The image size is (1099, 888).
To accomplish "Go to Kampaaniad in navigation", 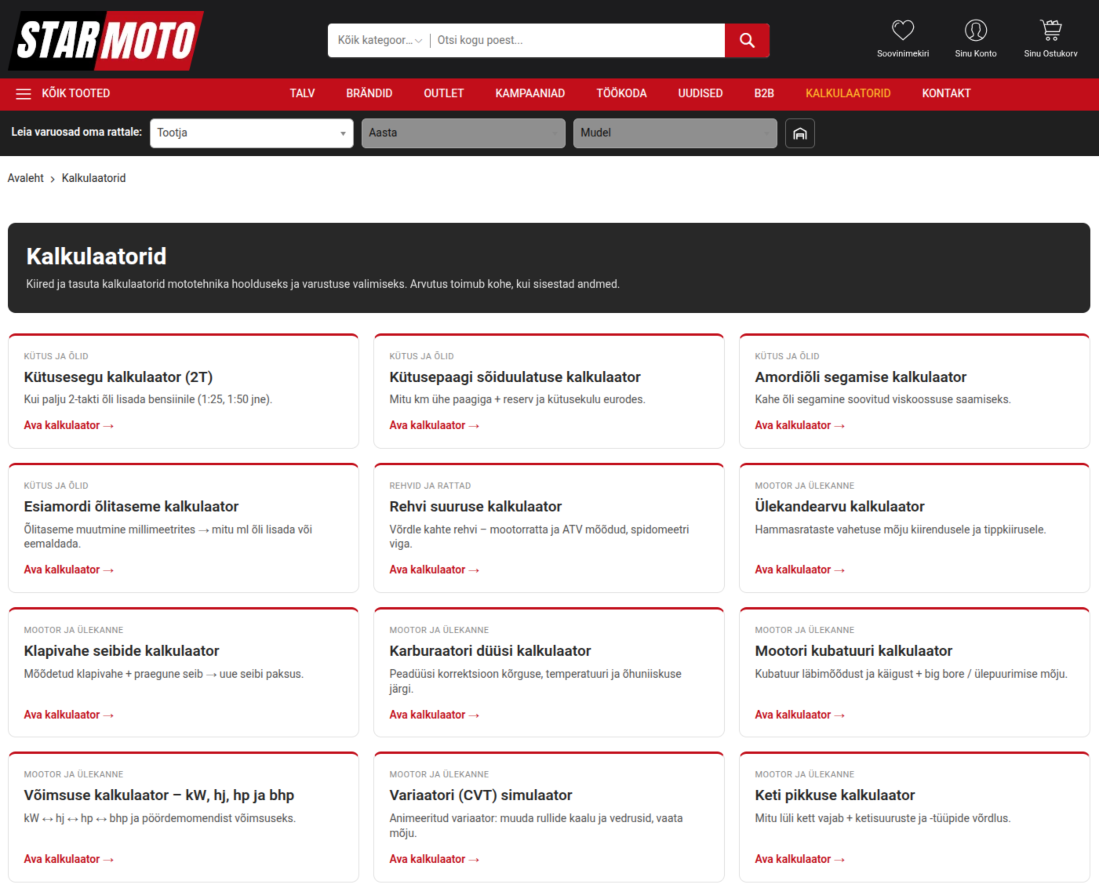I will 530,93.
